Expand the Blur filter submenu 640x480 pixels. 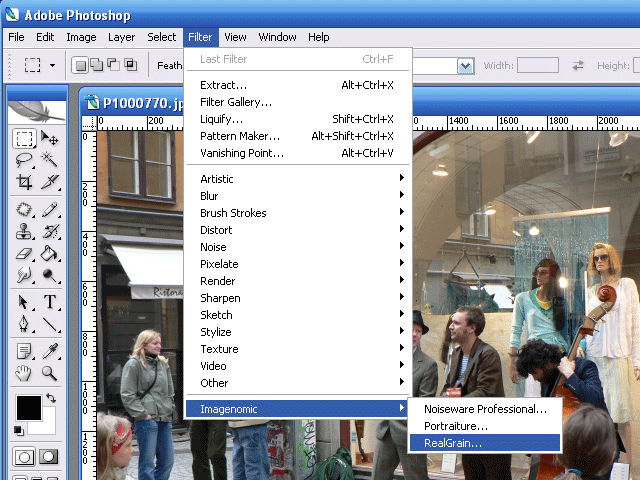[298, 196]
